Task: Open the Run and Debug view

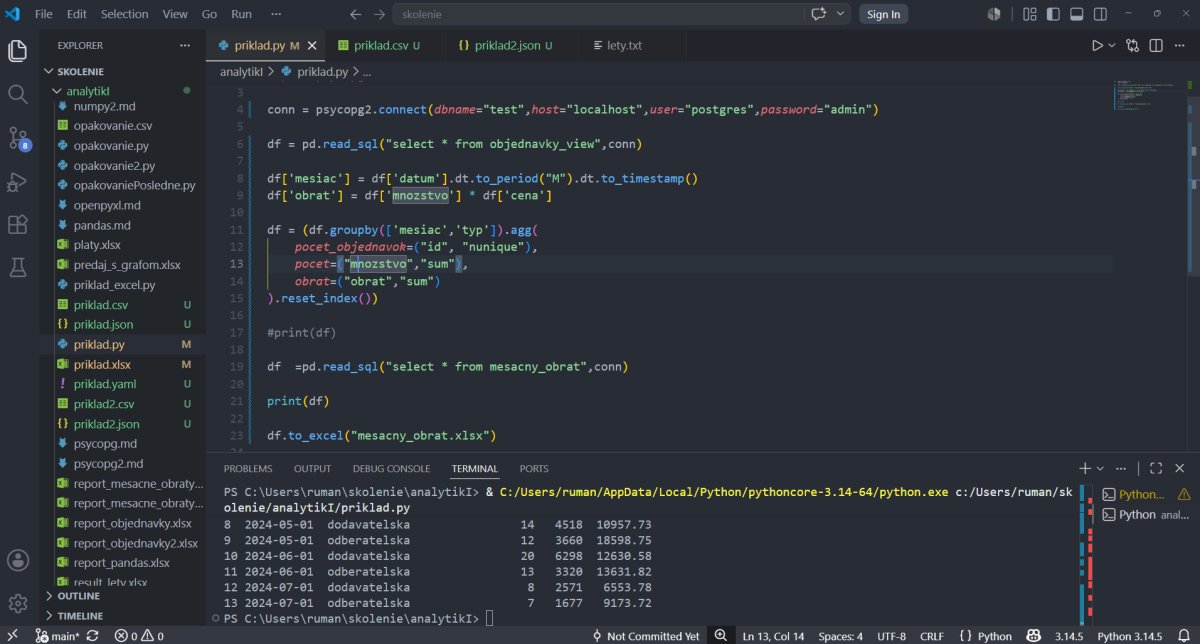Action: [x=17, y=182]
